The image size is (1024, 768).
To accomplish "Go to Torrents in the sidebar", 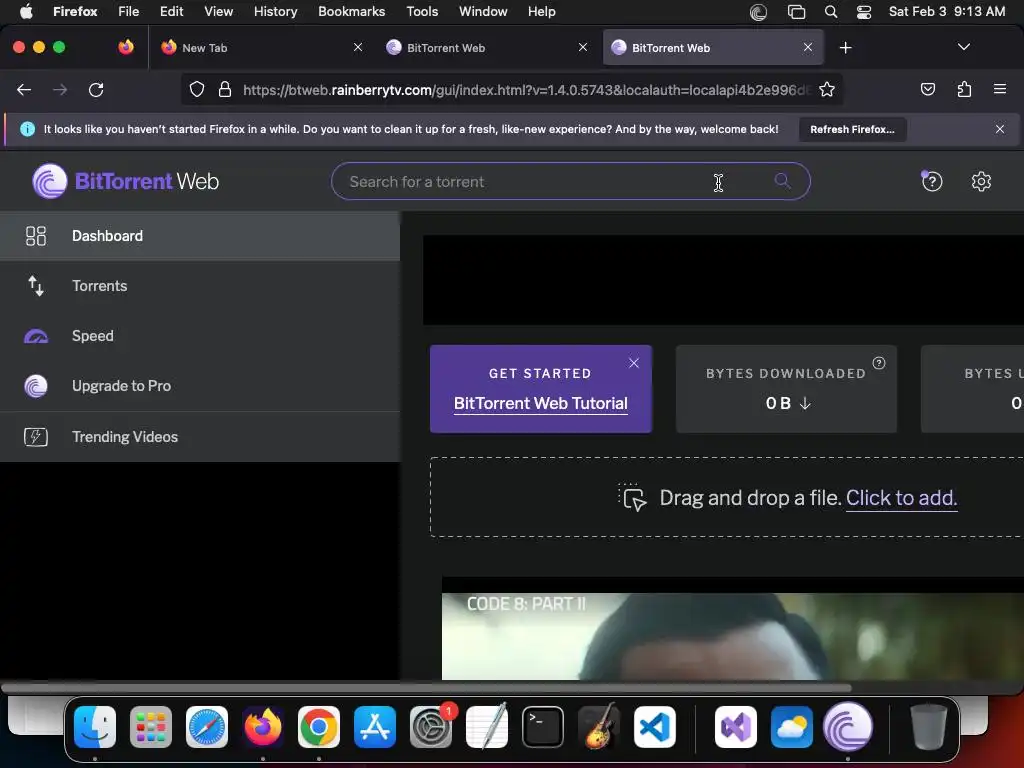I will click(x=200, y=286).
